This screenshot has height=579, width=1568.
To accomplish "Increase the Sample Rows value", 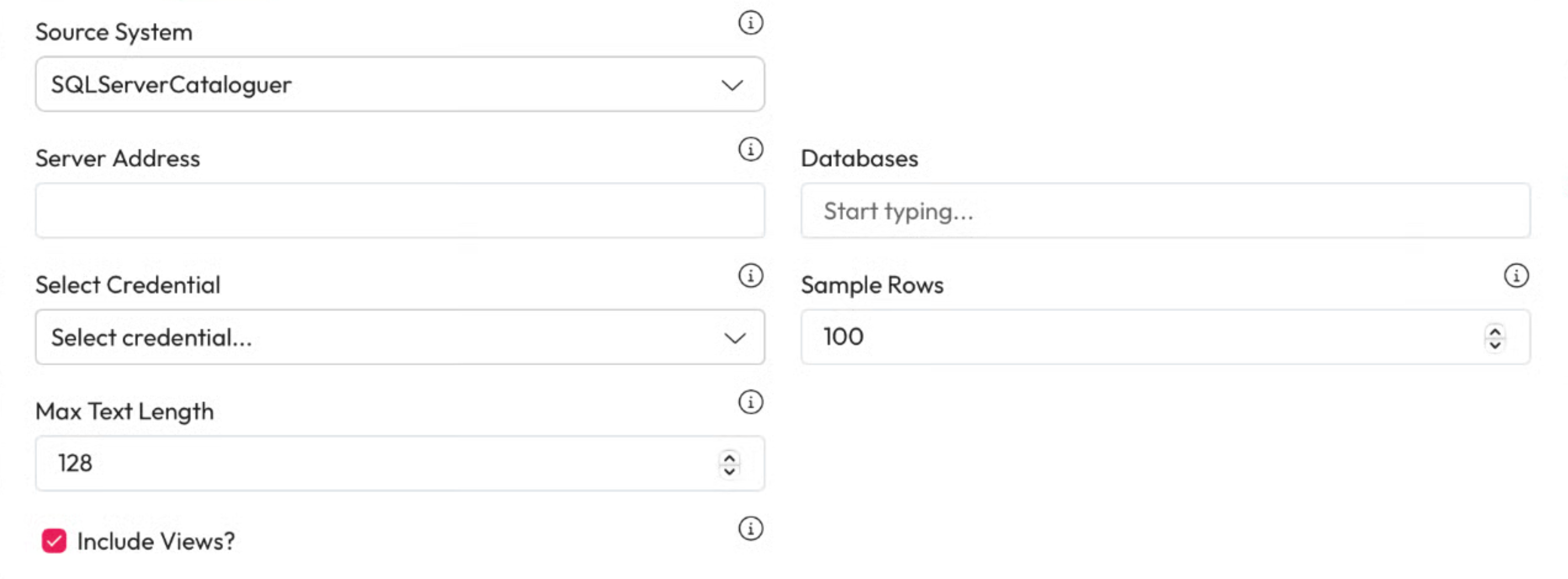I will coord(1495,331).
